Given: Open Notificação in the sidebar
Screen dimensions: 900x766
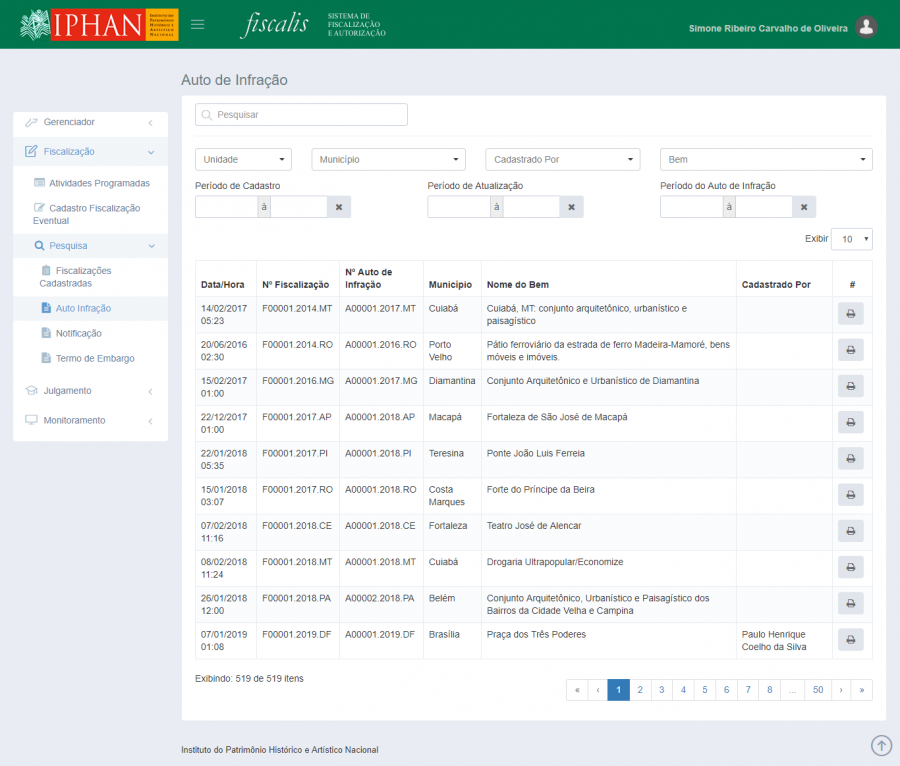Looking at the screenshot, I should (78, 333).
